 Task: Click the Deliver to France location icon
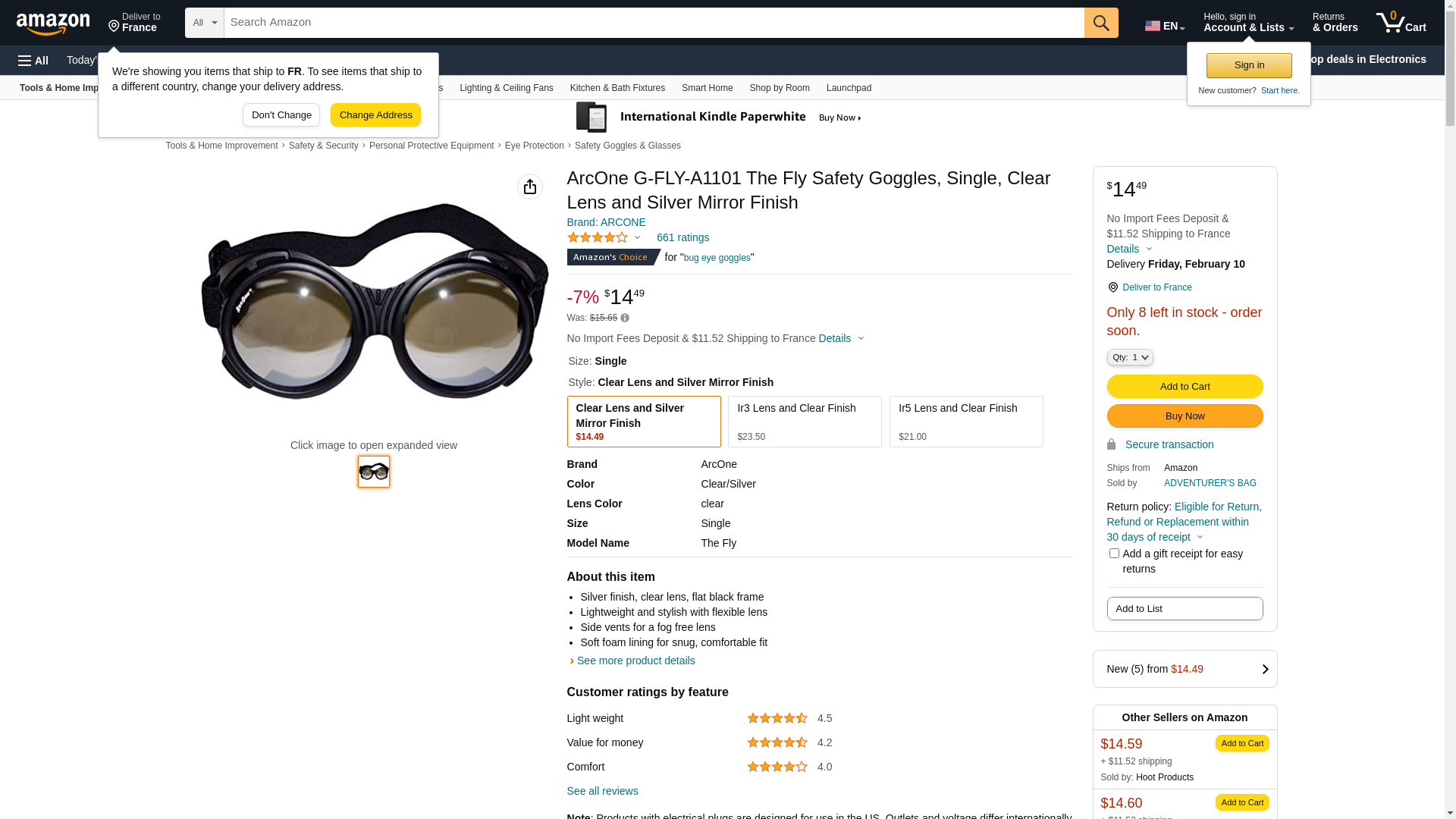[1112, 287]
